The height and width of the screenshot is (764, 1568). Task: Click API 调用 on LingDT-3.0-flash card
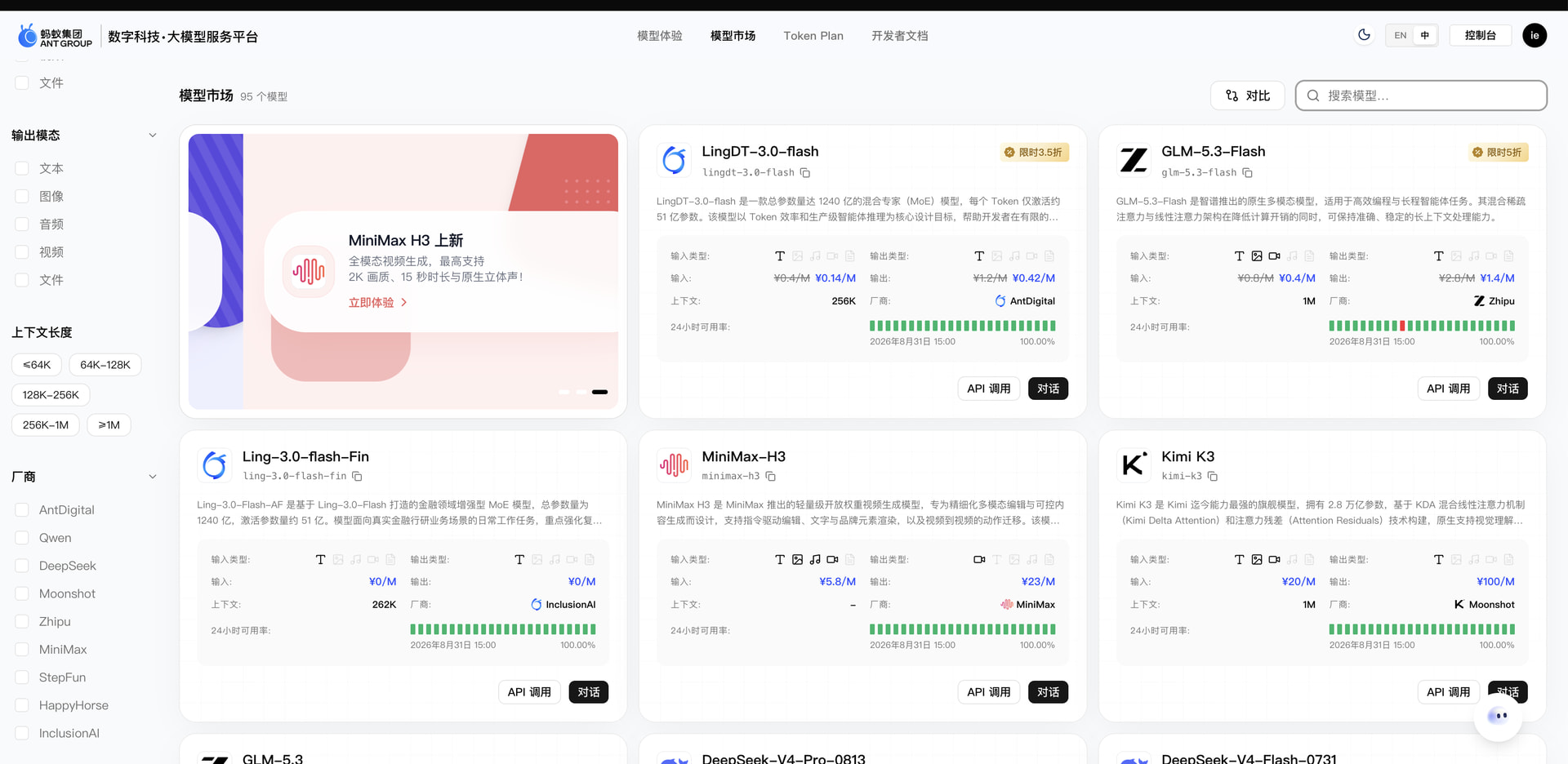click(x=988, y=389)
